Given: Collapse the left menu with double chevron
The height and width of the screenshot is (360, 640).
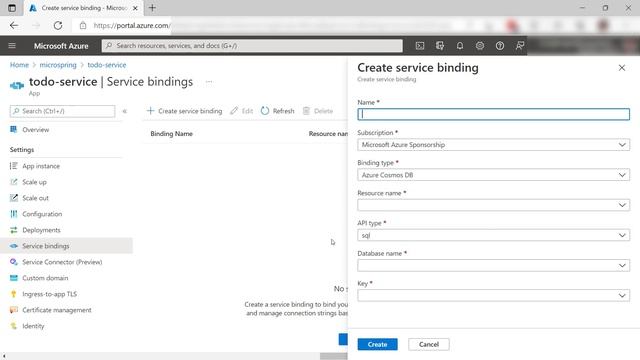Looking at the screenshot, I should 125,111.
